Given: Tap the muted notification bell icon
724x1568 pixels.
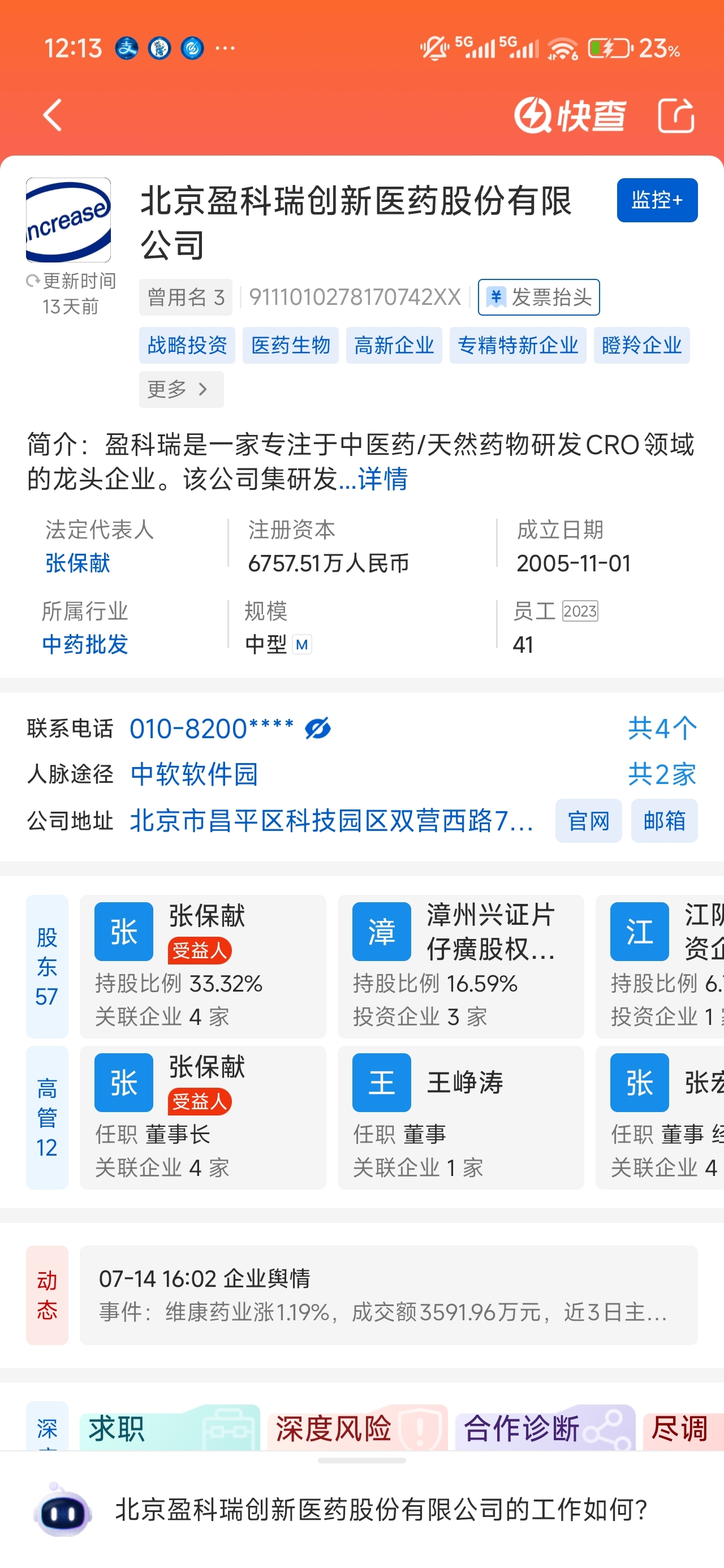Looking at the screenshot, I should click(434, 48).
